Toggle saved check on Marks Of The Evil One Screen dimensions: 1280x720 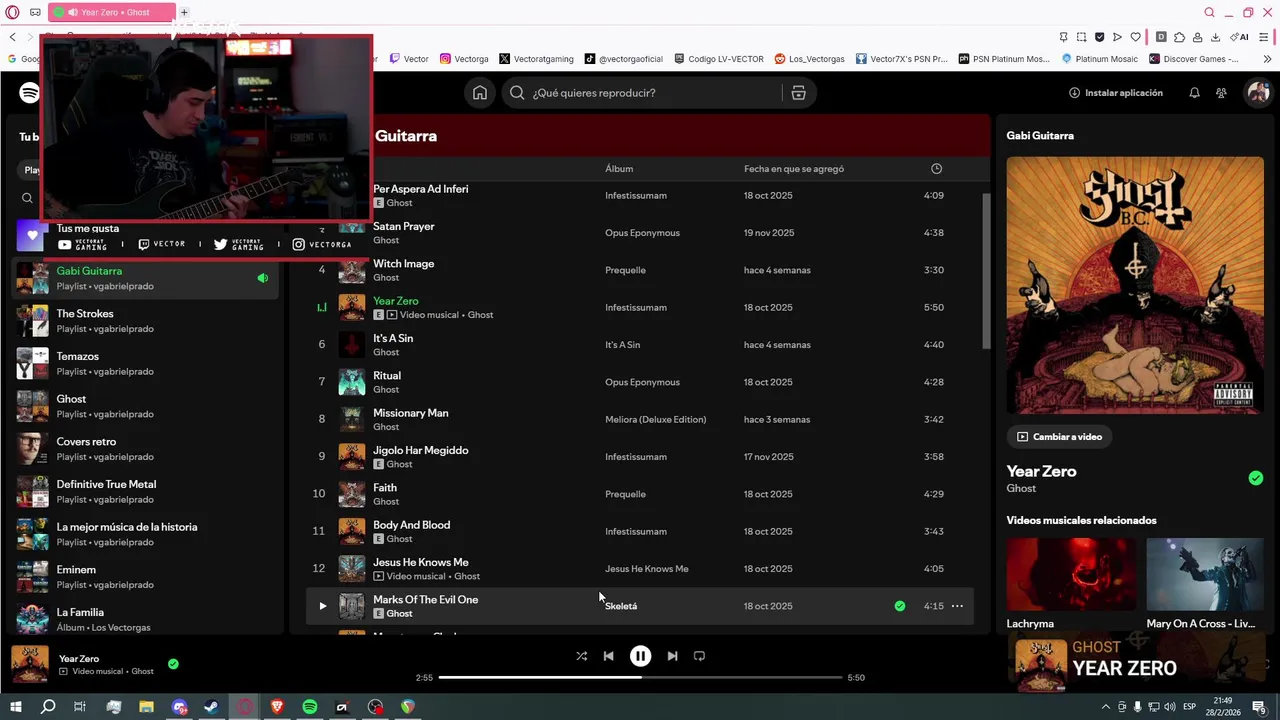(900, 606)
